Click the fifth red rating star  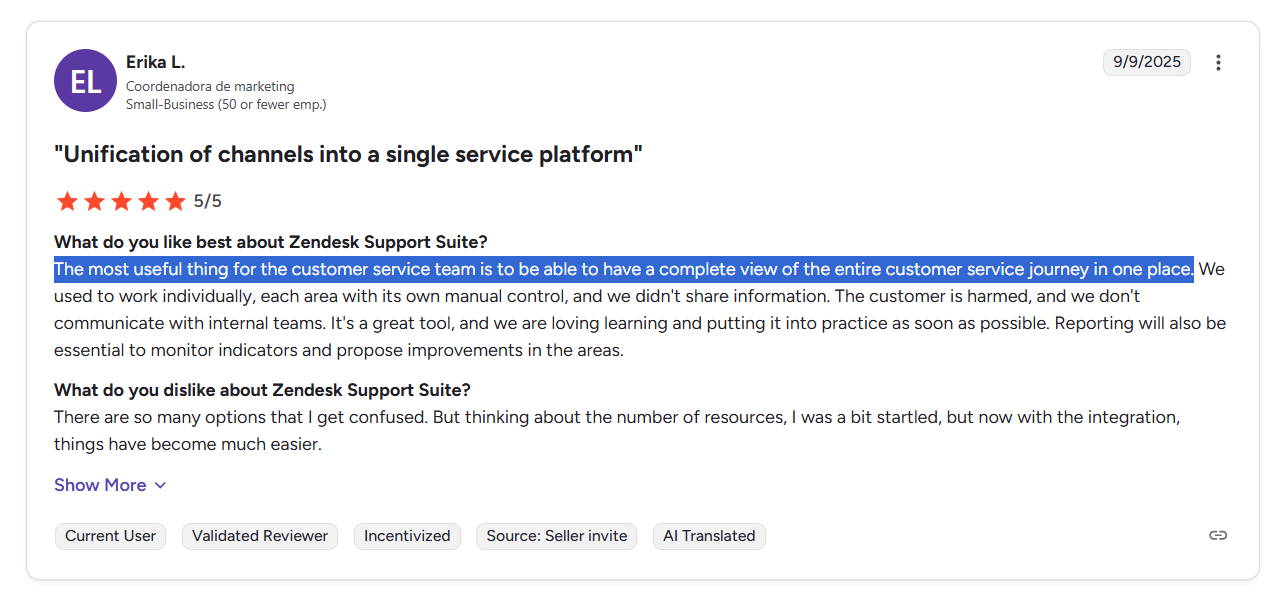point(175,201)
